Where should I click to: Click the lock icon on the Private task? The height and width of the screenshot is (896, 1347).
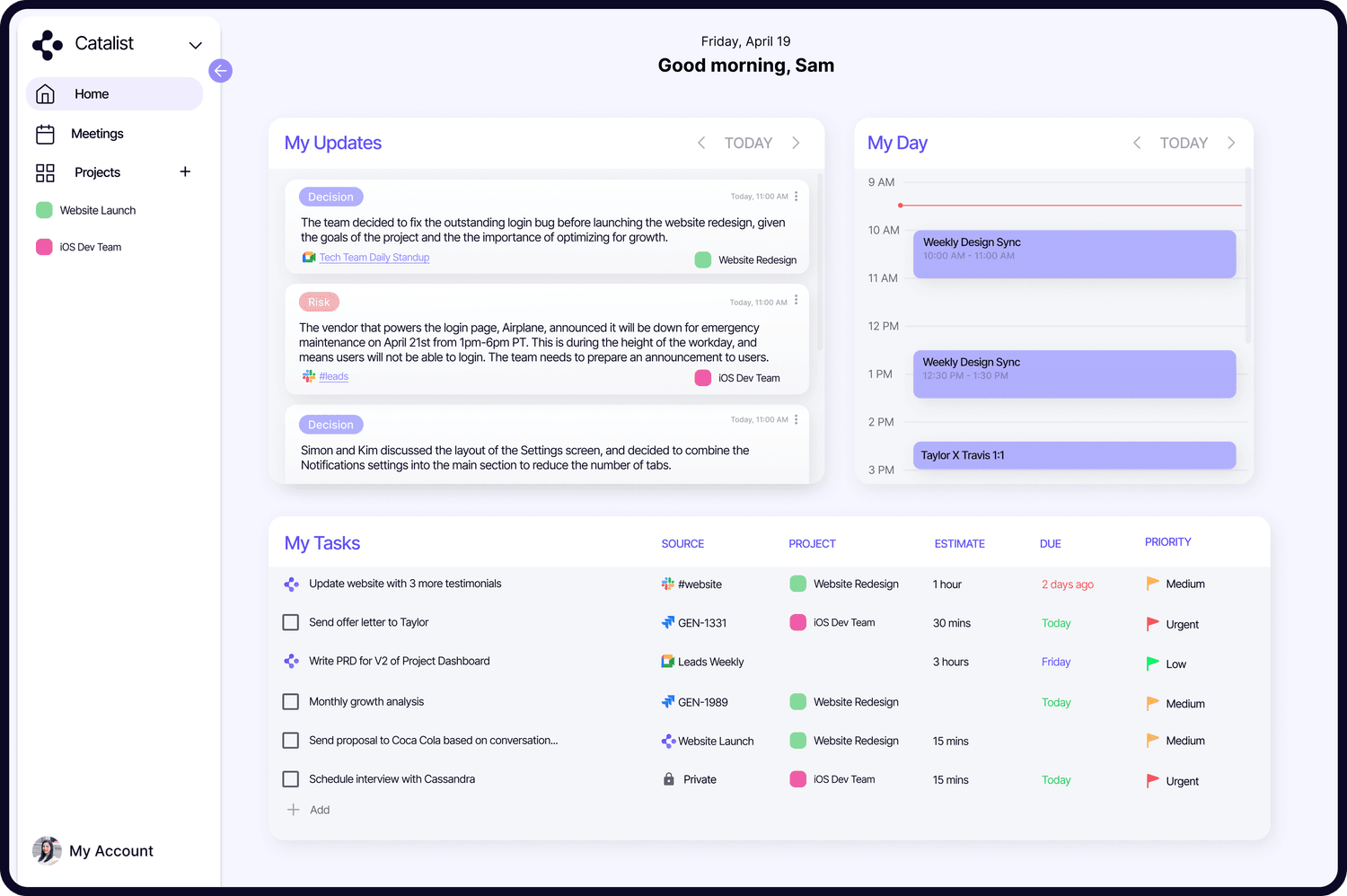click(x=668, y=779)
